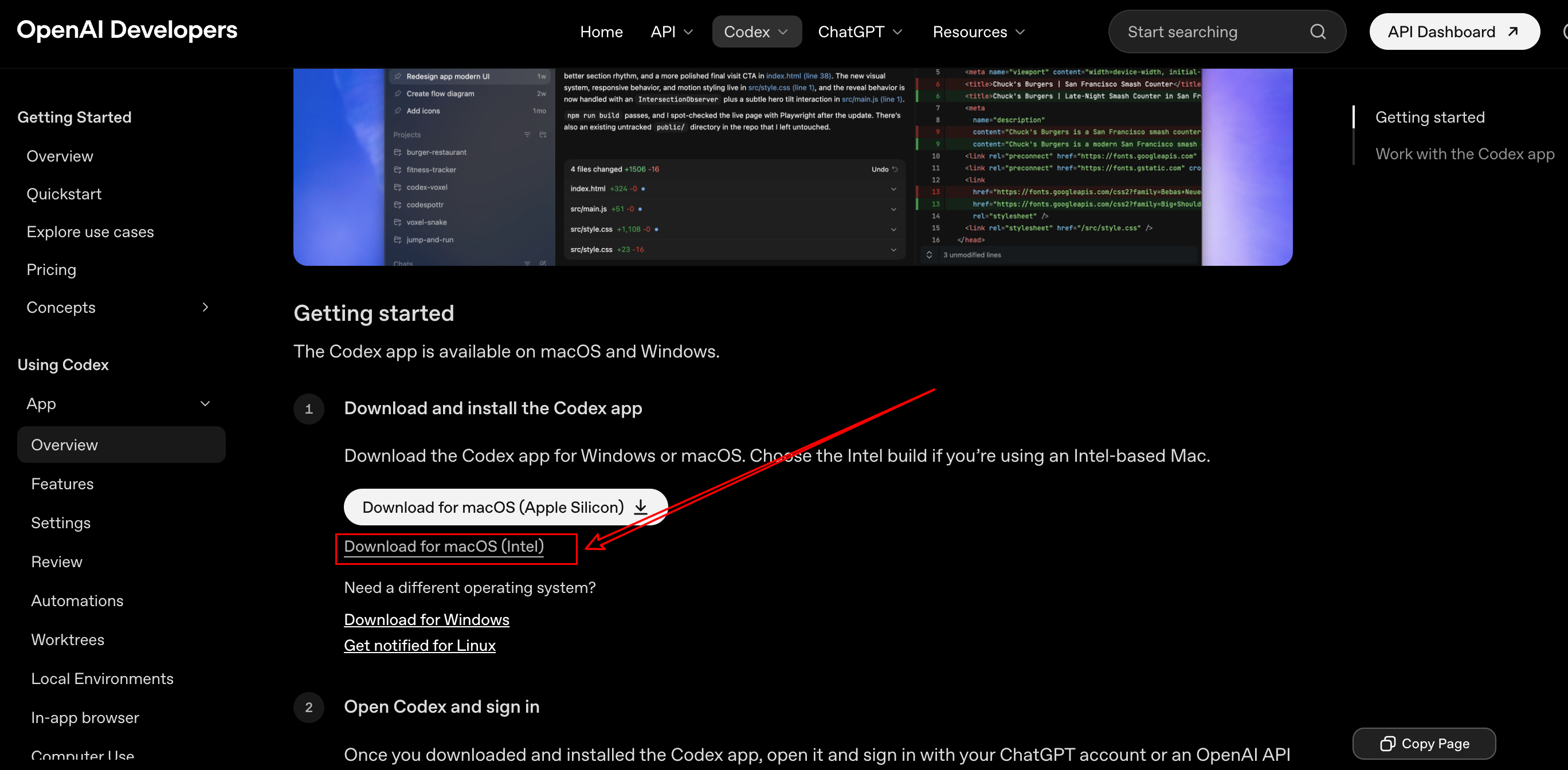Image resolution: width=1568 pixels, height=770 pixels.
Task: Click the Codex app screenshot image
Action: [x=793, y=167]
